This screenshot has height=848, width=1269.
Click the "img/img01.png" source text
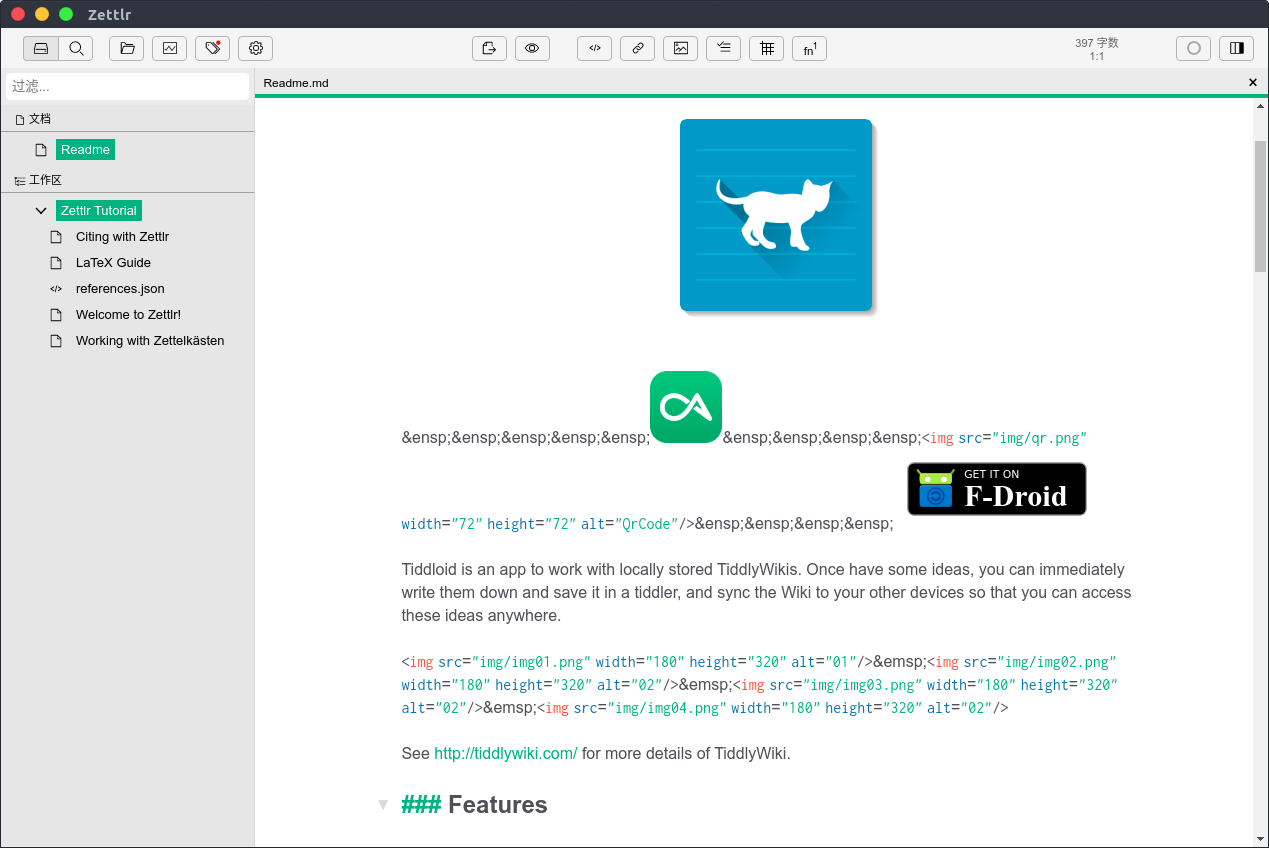pos(532,662)
